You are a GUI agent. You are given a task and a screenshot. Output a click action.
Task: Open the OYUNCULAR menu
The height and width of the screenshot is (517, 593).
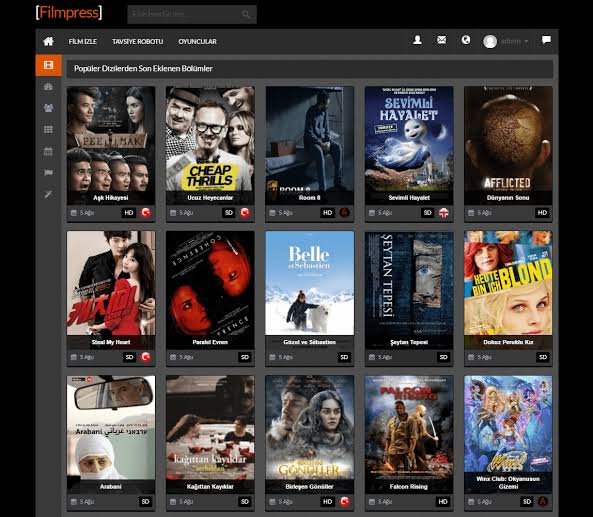coord(197,42)
